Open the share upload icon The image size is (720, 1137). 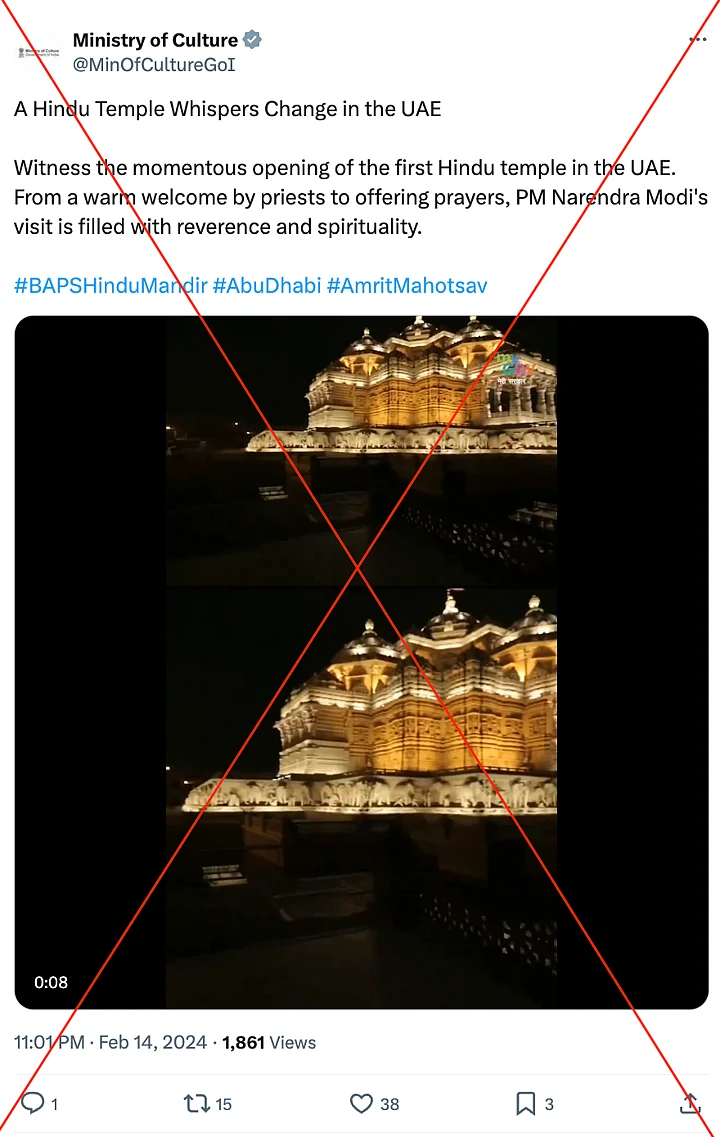690,1103
